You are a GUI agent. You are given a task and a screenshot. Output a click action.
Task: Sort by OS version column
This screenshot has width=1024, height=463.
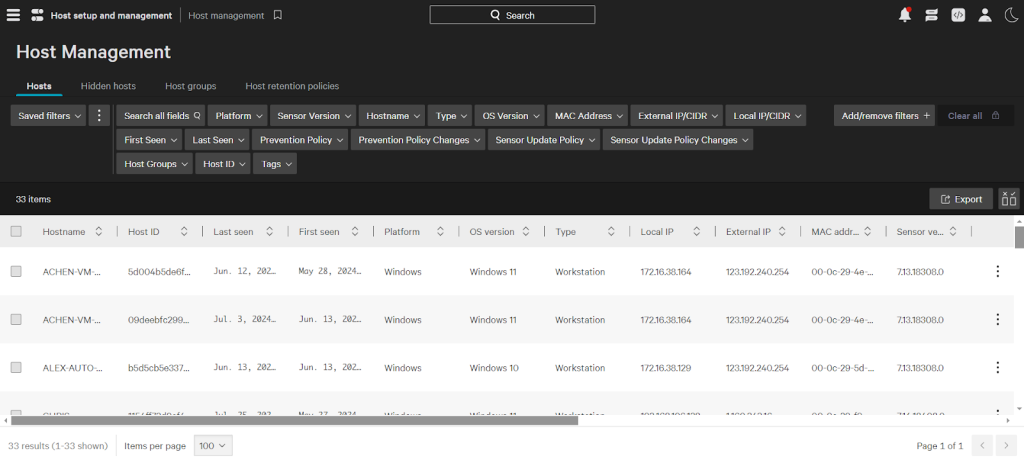(x=525, y=231)
